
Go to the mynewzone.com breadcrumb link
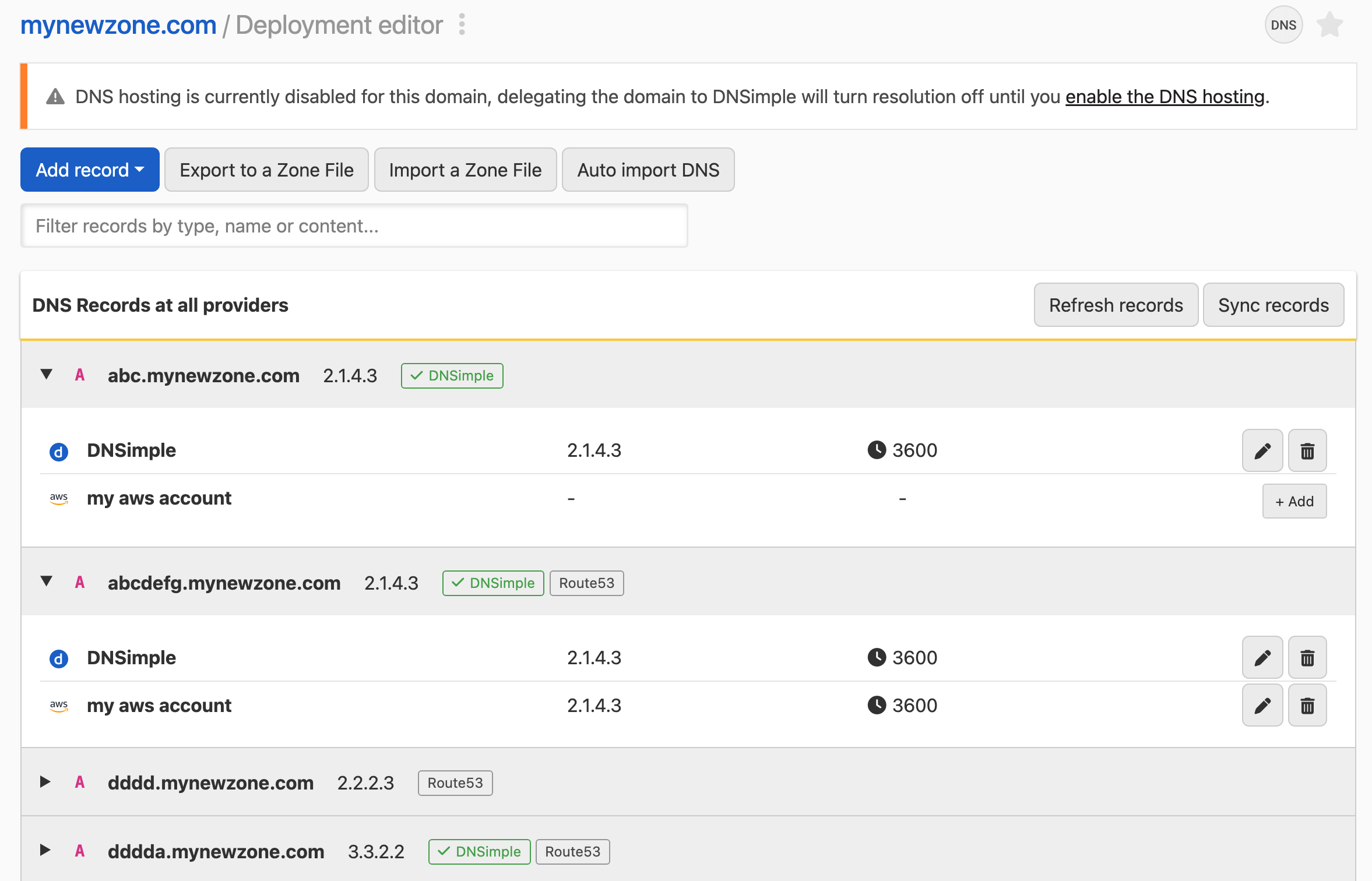pyautogui.click(x=118, y=25)
